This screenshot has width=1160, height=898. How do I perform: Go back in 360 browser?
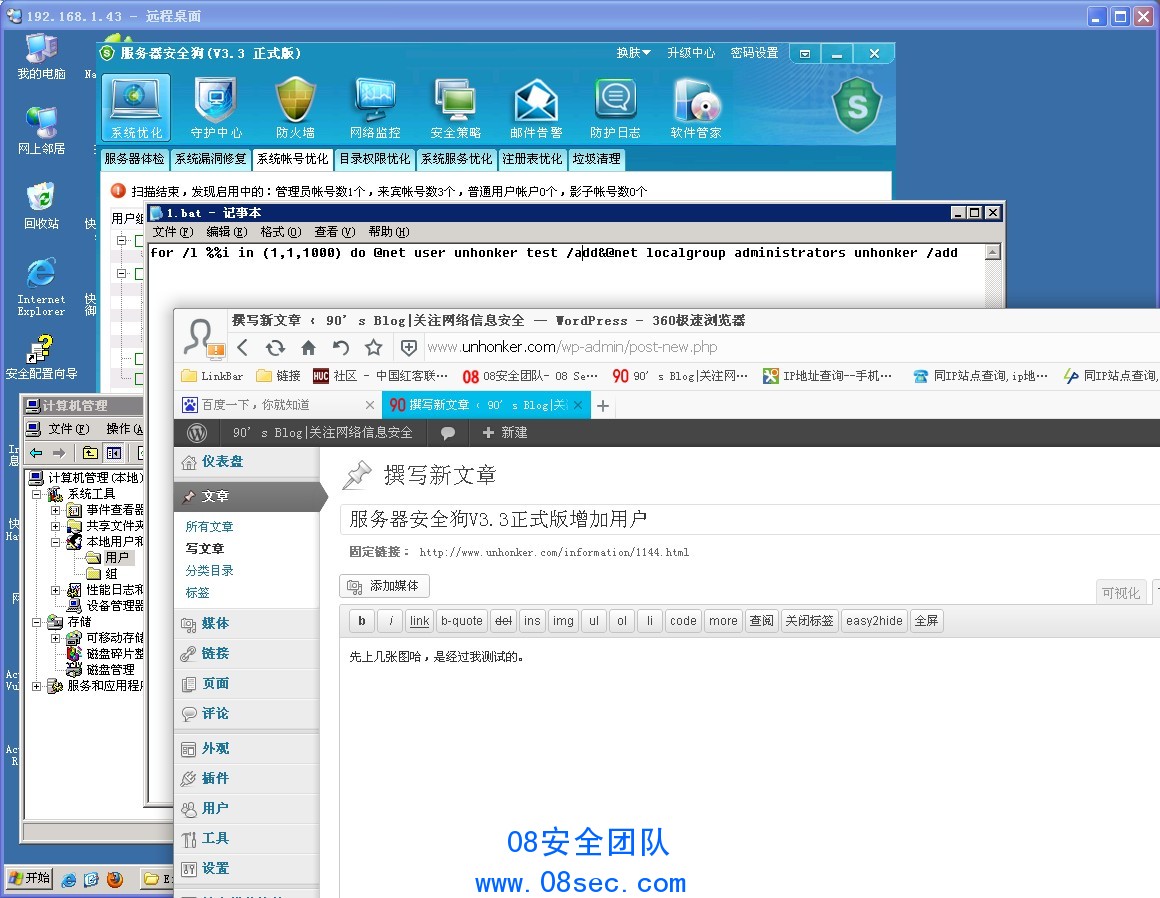[x=243, y=347]
